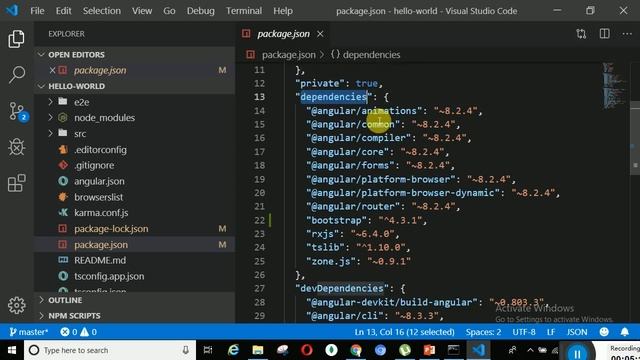Image resolution: width=640 pixels, height=360 pixels.
Task: Open Windows Start menu
Action: [12, 350]
